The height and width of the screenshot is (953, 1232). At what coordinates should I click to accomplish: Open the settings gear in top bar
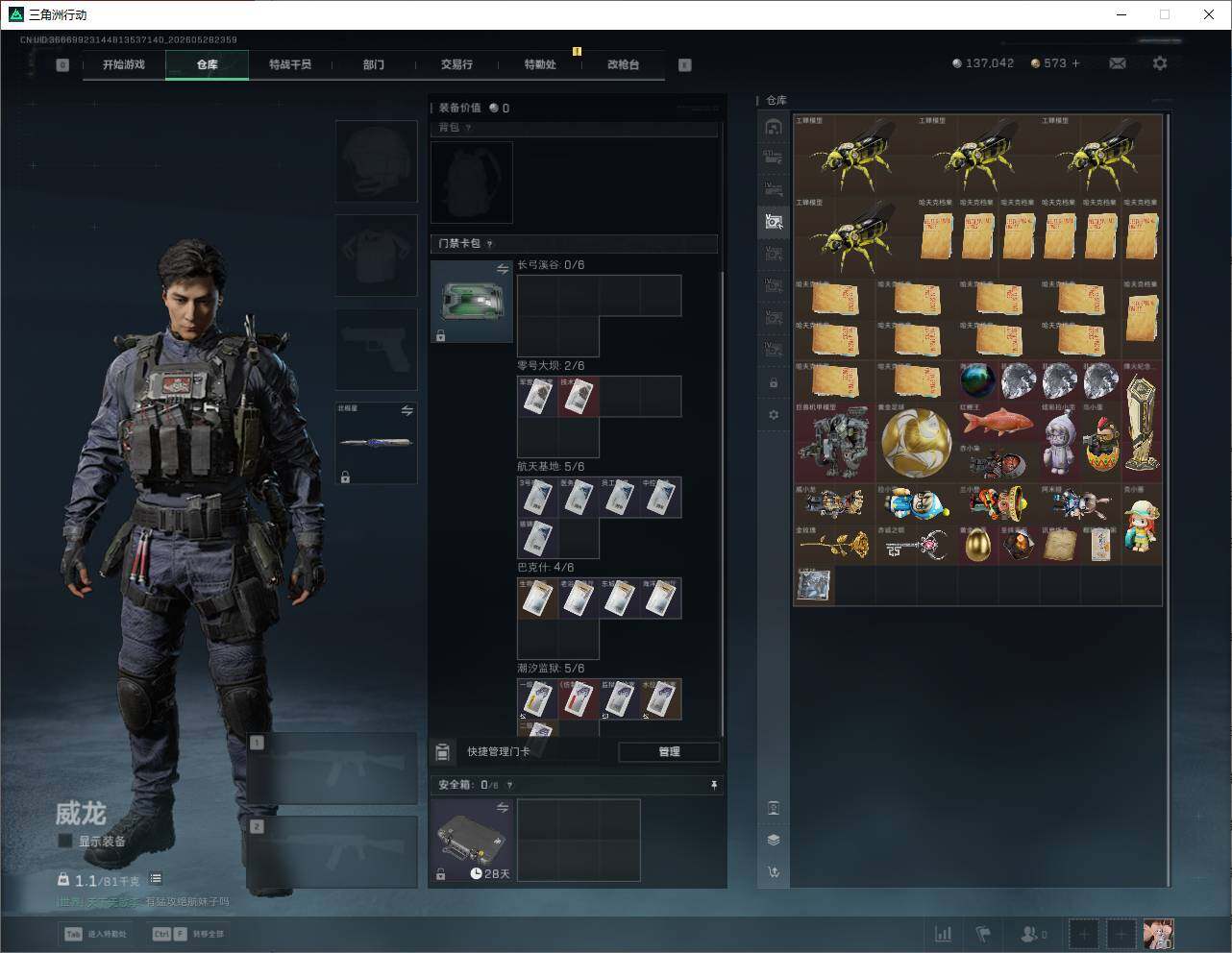1160,63
